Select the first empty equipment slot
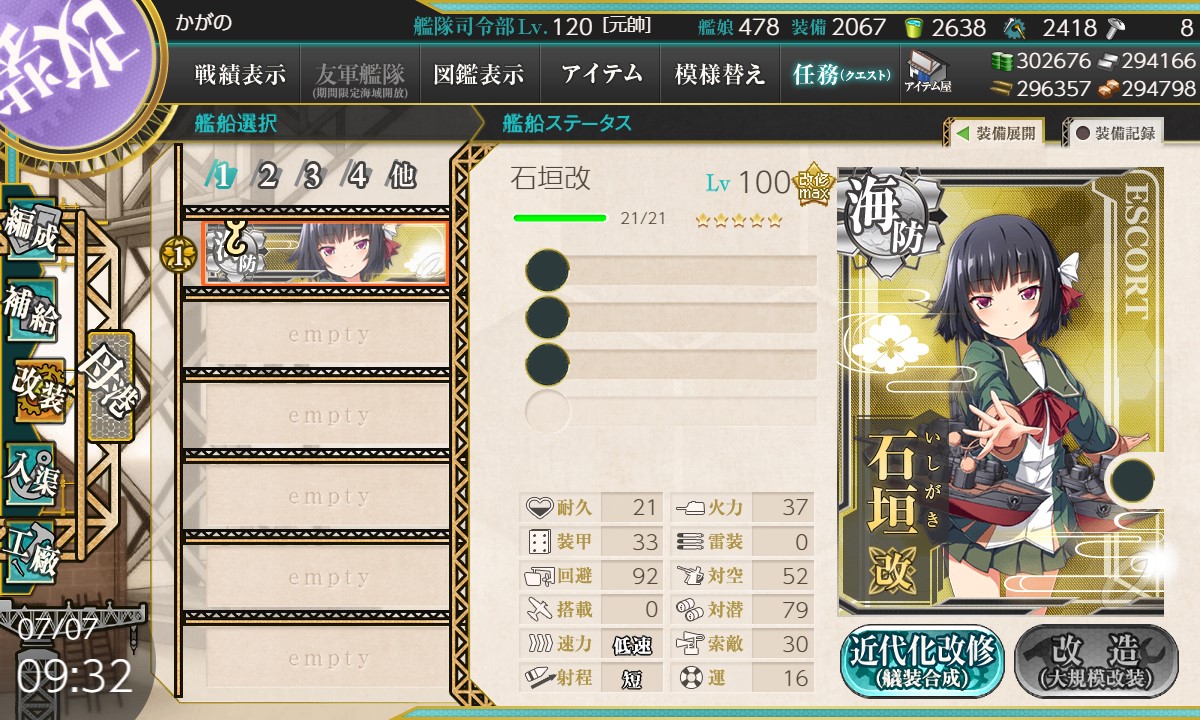The image size is (1200, 720). tap(671, 271)
